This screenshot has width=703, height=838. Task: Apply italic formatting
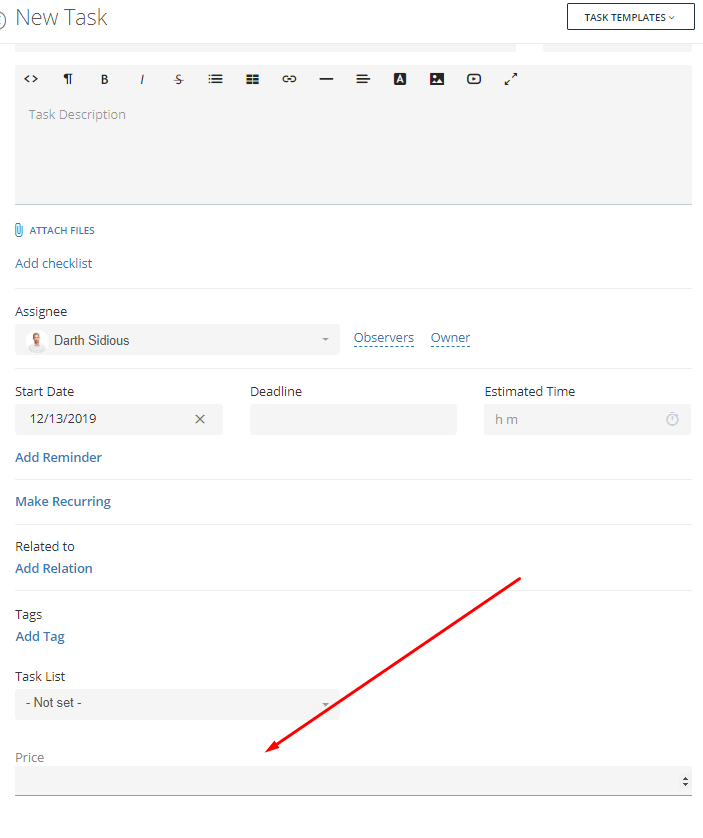point(142,79)
